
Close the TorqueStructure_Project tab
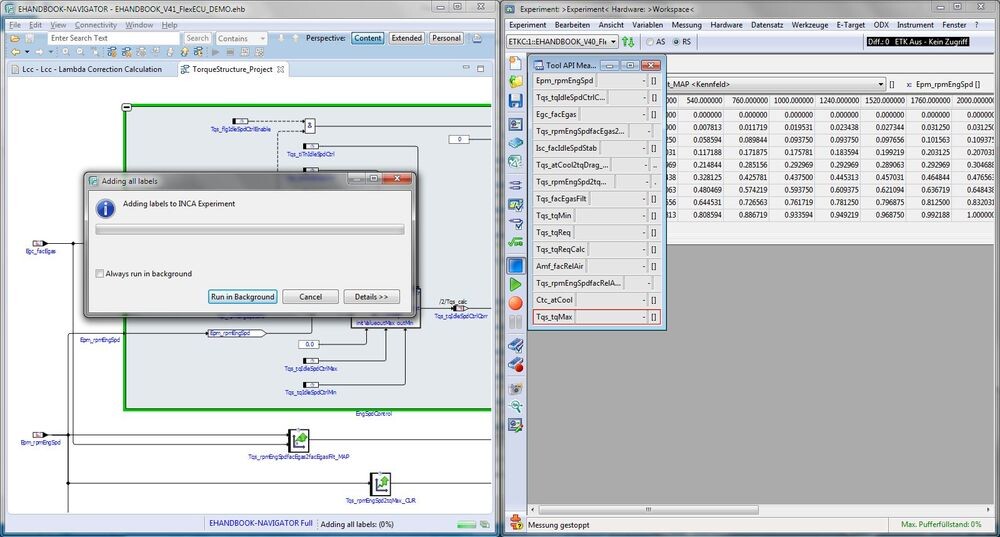click(x=280, y=69)
